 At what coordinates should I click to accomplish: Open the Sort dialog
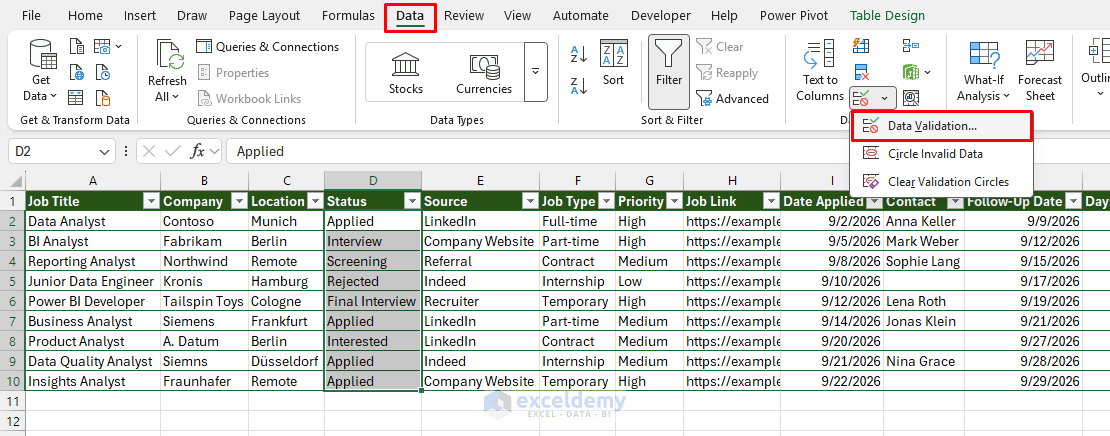[x=614, y=64]
